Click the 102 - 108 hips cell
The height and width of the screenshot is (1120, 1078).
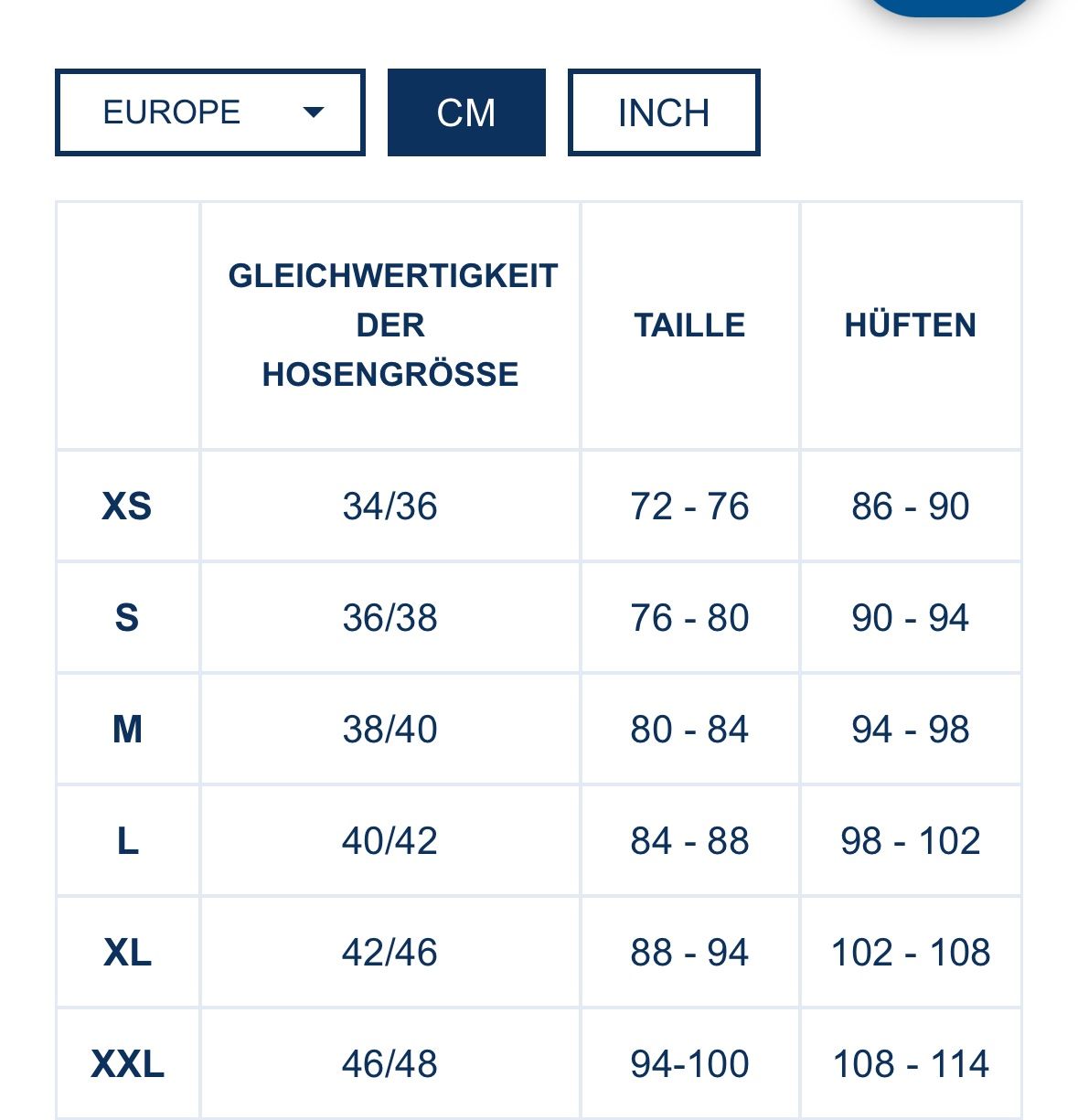pos(911,953)
